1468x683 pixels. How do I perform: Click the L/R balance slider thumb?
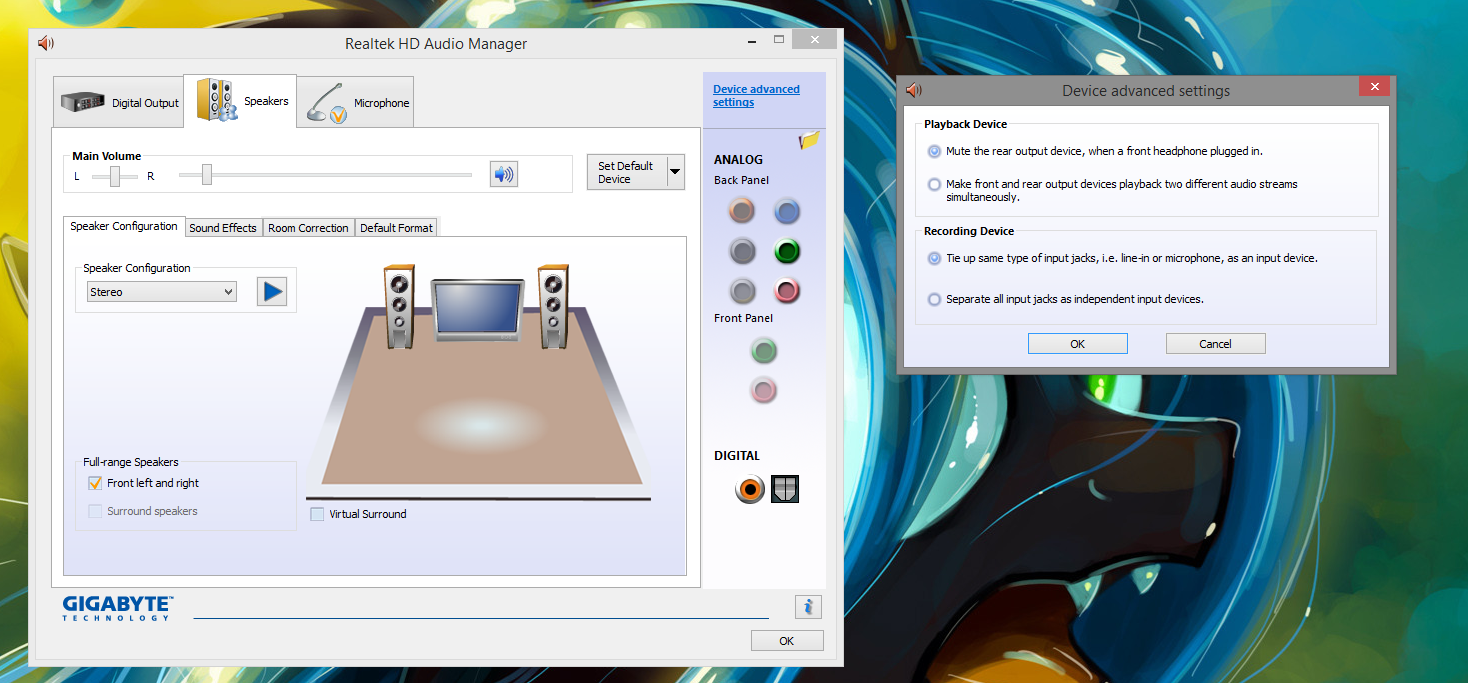116,176
